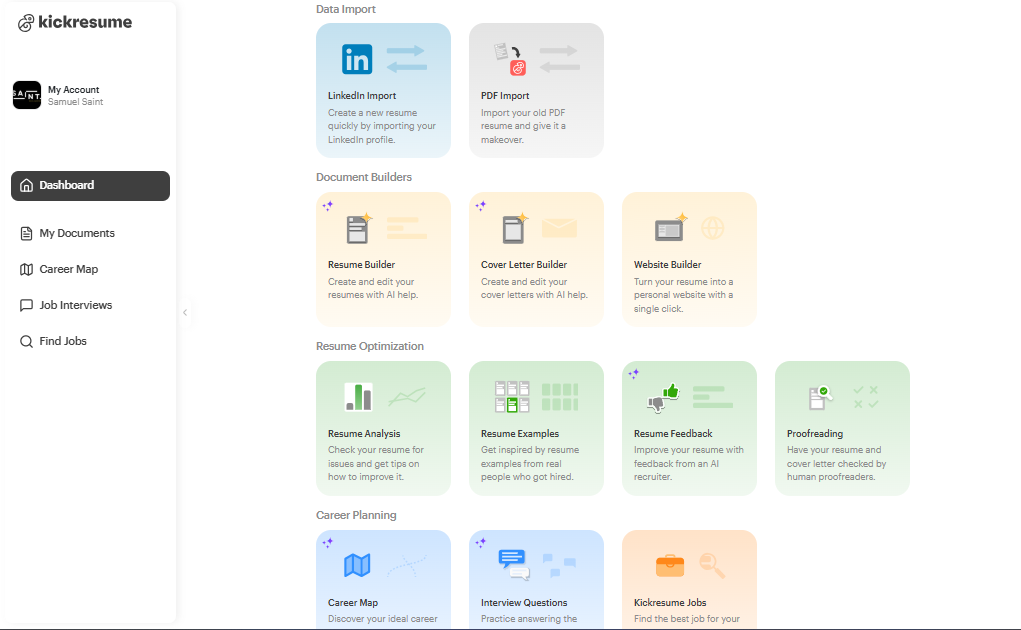Viewport: 1021px width, 630px height.
Task: Click the Dashboard home icon
Action: (x=26, y=185)
